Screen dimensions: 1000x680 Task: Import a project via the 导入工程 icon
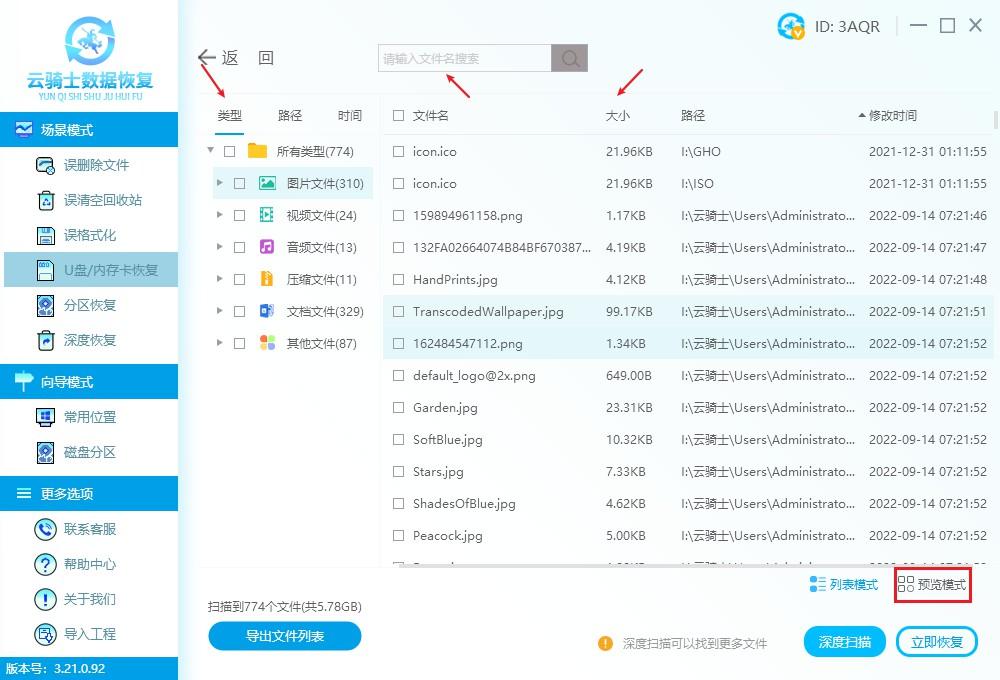pyautogui.click(x=45, y=634)
